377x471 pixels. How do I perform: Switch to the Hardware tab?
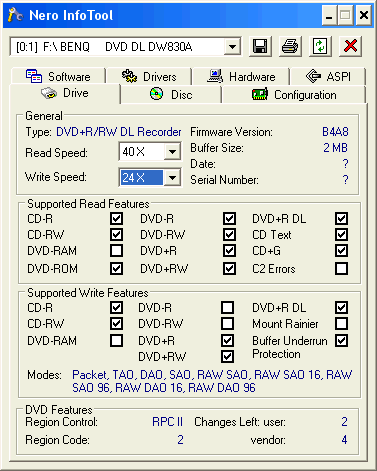tap(241, 76)
